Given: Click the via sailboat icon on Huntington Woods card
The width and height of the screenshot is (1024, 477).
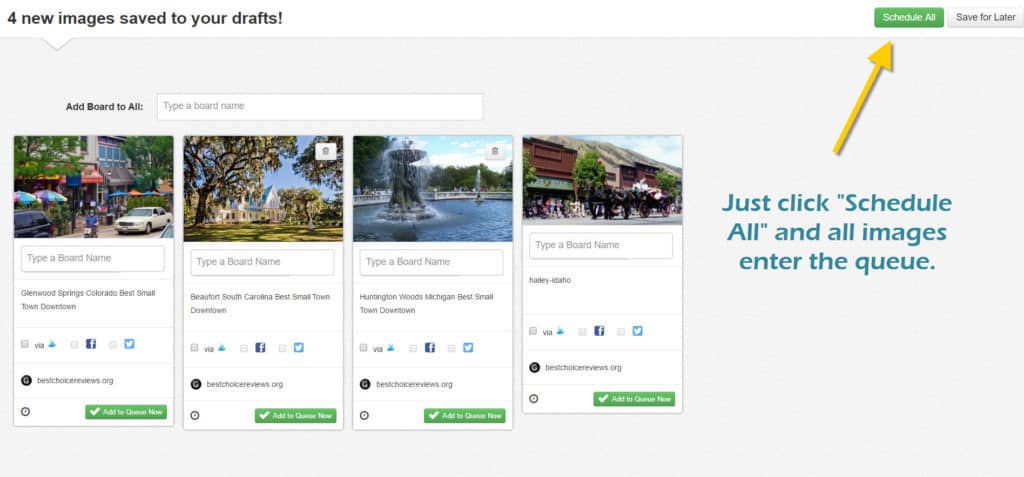Looking at the screenshot, I should [391, 348].
